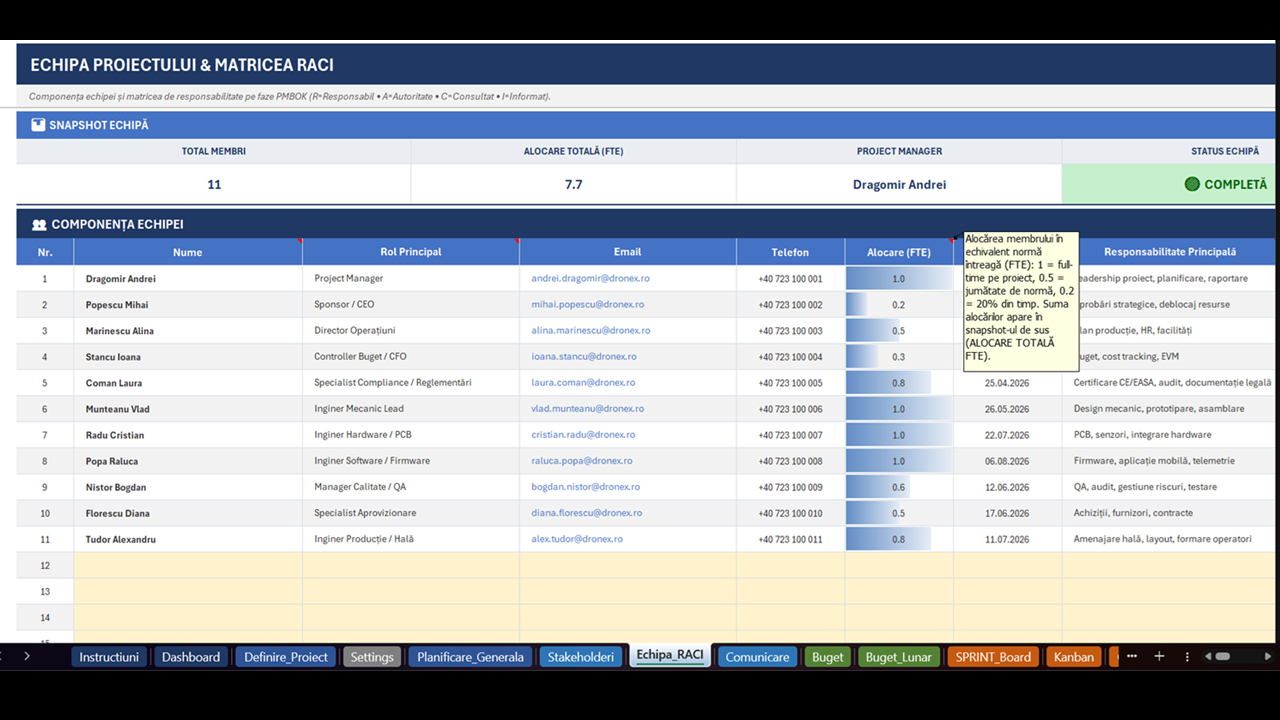Open the Instructiuni sheet tab

(109, 657)
